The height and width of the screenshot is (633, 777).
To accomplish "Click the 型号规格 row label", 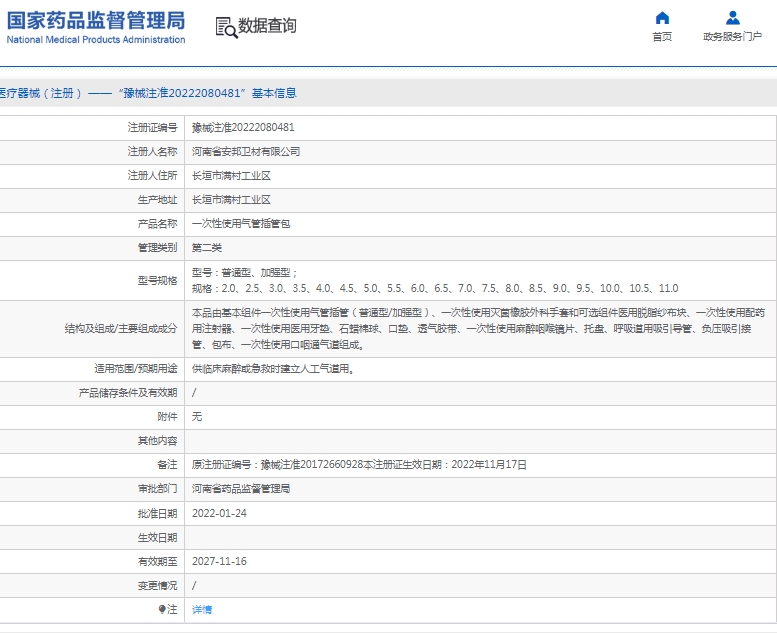I will (157, 281).
